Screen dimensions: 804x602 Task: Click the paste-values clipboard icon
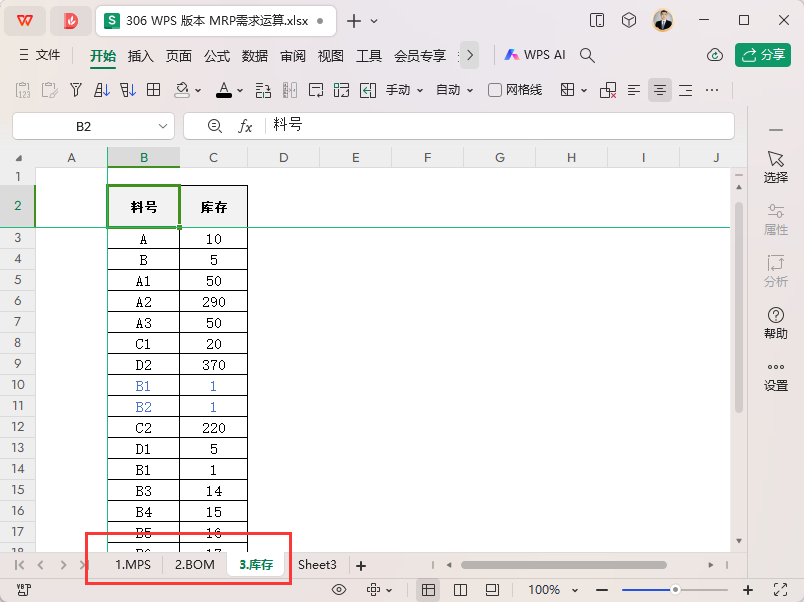click(23, 90)
